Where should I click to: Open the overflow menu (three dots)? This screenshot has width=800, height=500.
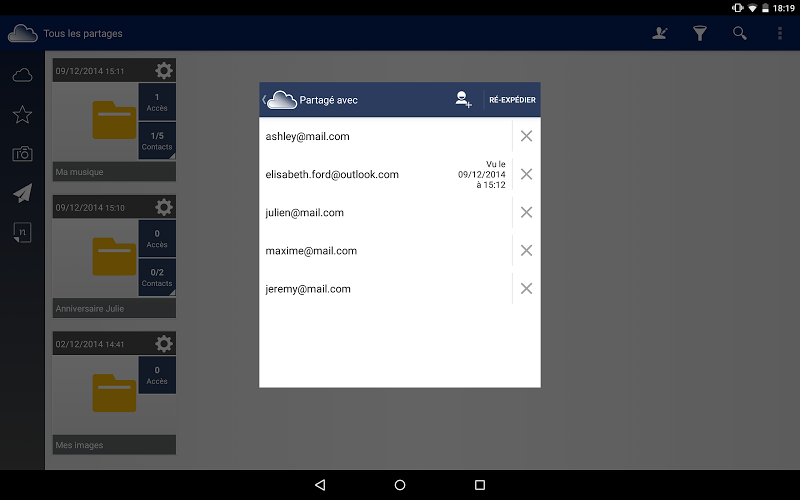click(x=780, y=34)
